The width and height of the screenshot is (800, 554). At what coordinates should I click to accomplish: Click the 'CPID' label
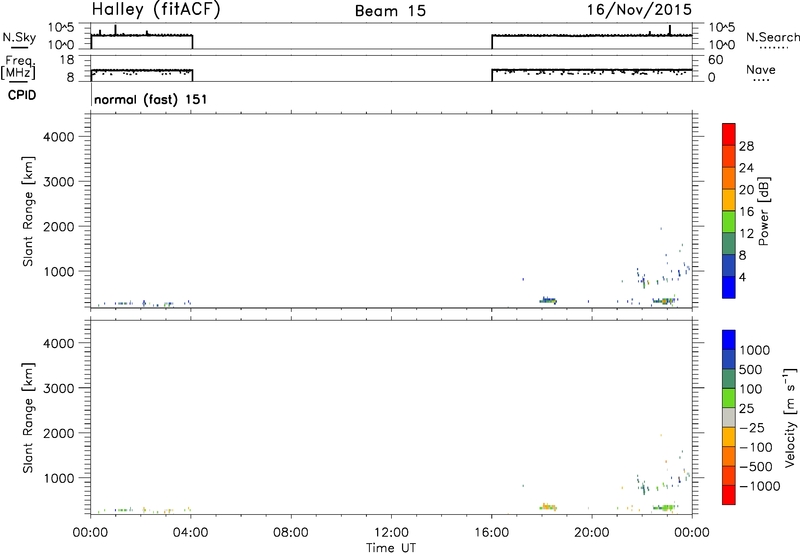22,95
